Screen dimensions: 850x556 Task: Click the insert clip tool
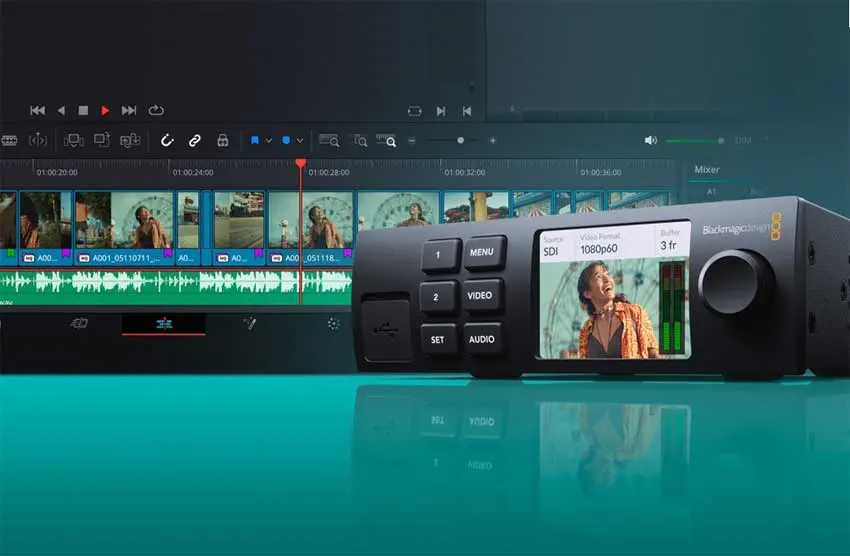(74, 141)
